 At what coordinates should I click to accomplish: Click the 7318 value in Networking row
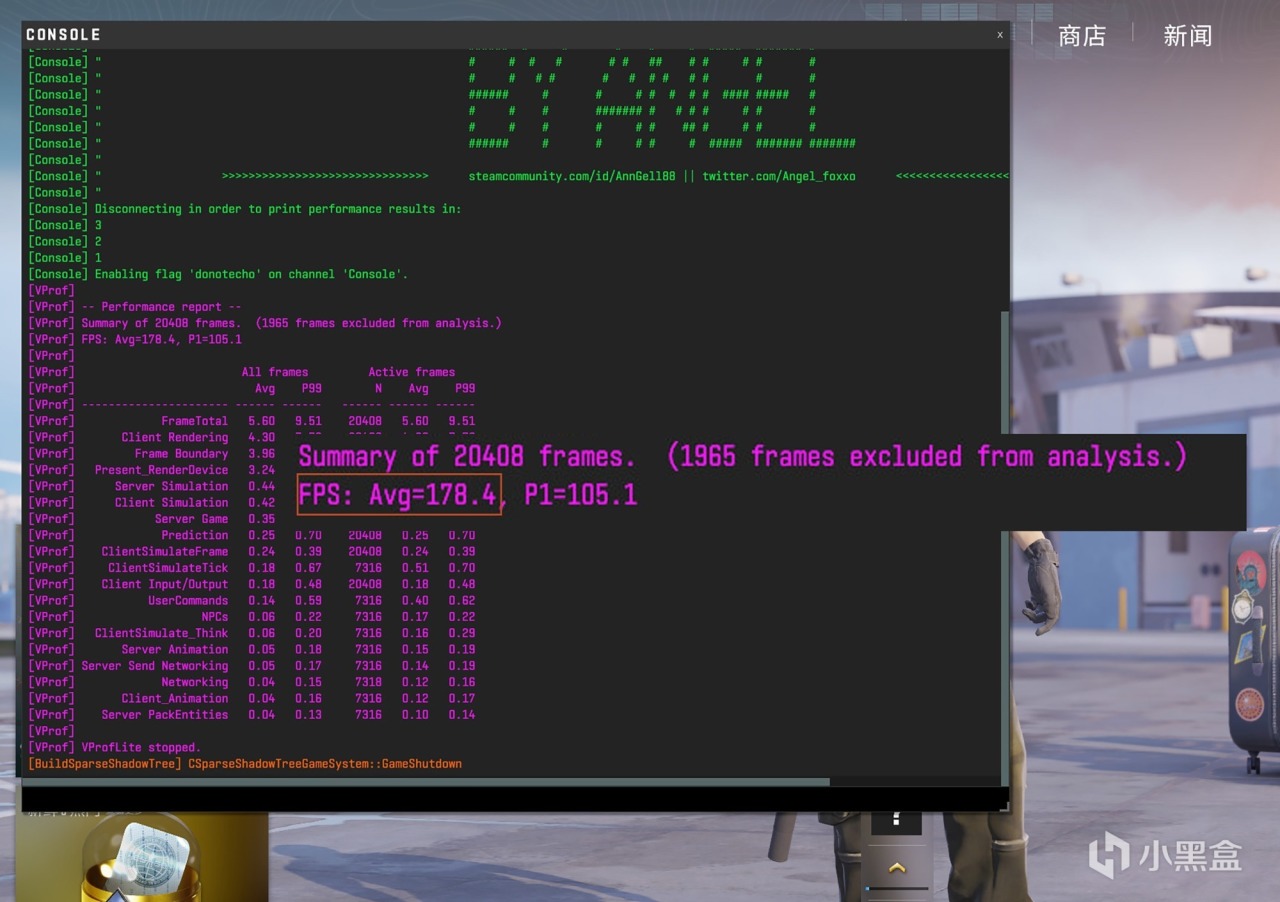click(368, 682)
